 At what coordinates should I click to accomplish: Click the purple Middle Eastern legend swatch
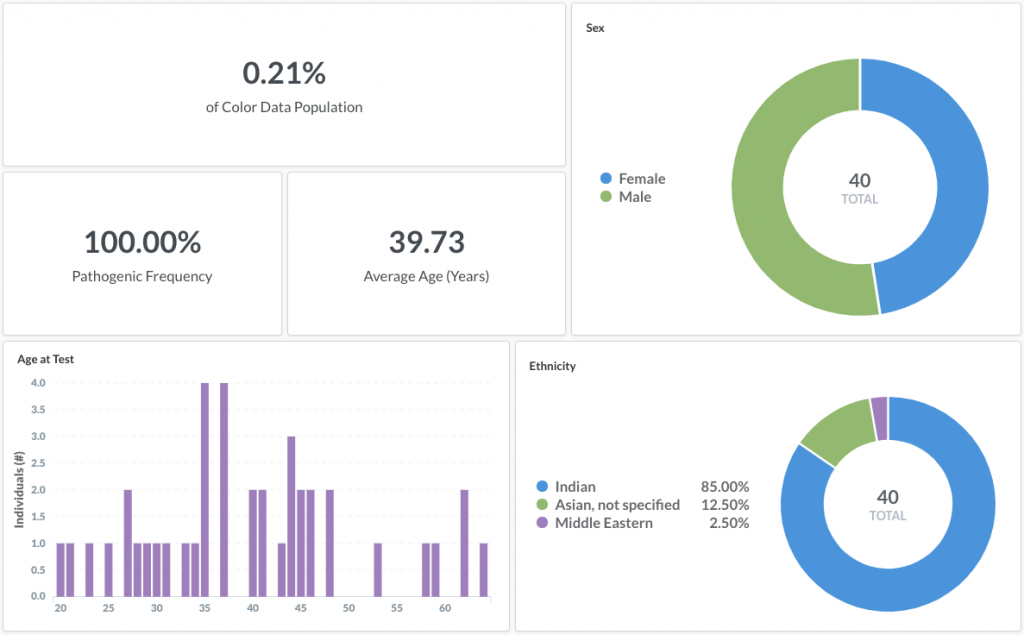click(x=542, y=523)
